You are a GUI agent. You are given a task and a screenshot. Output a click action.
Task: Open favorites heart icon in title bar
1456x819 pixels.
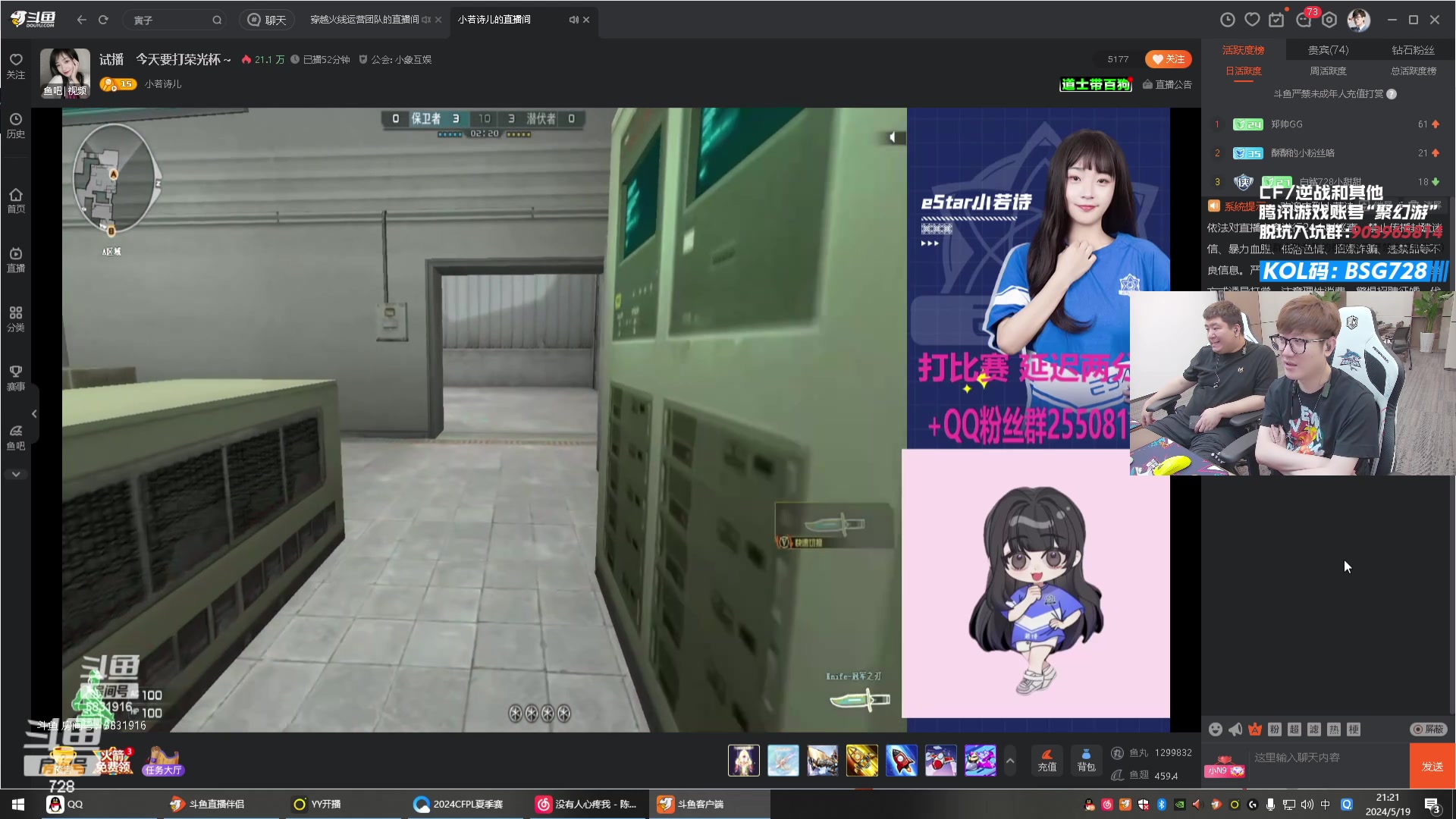click(x=1252, y=20)
